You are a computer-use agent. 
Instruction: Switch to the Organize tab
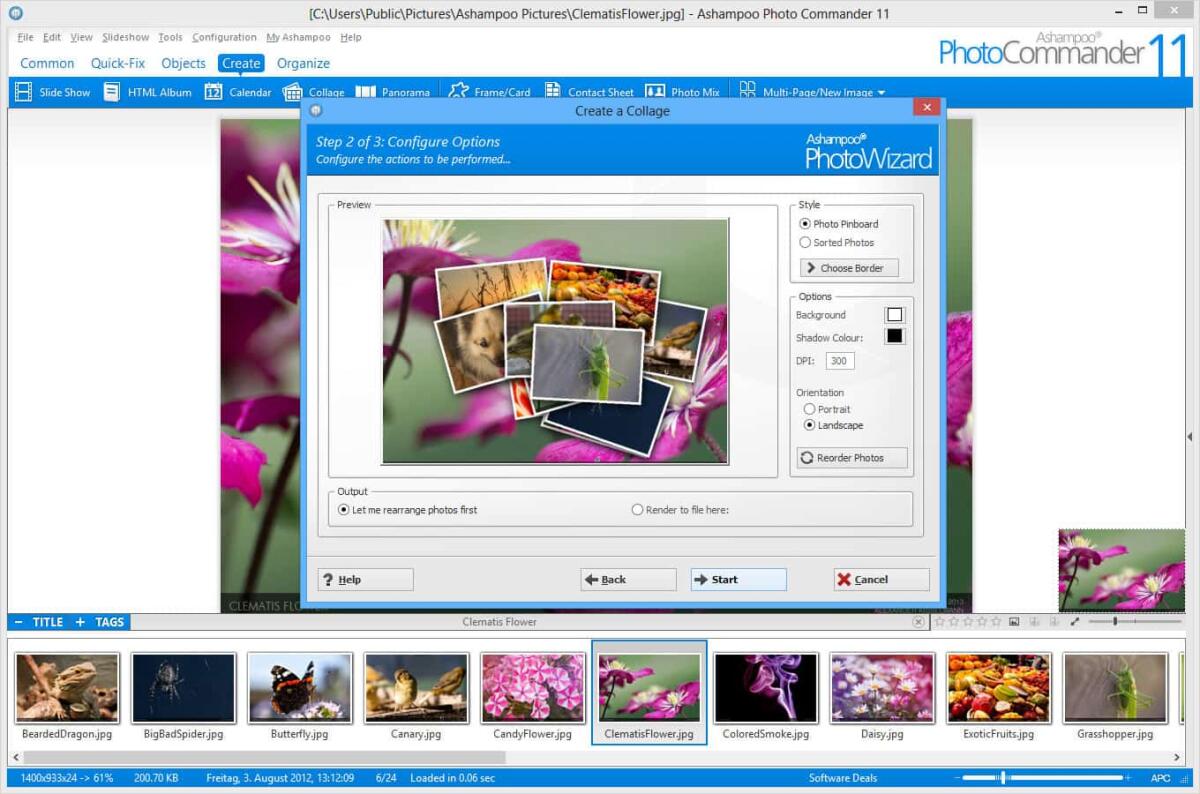[303, 63]
